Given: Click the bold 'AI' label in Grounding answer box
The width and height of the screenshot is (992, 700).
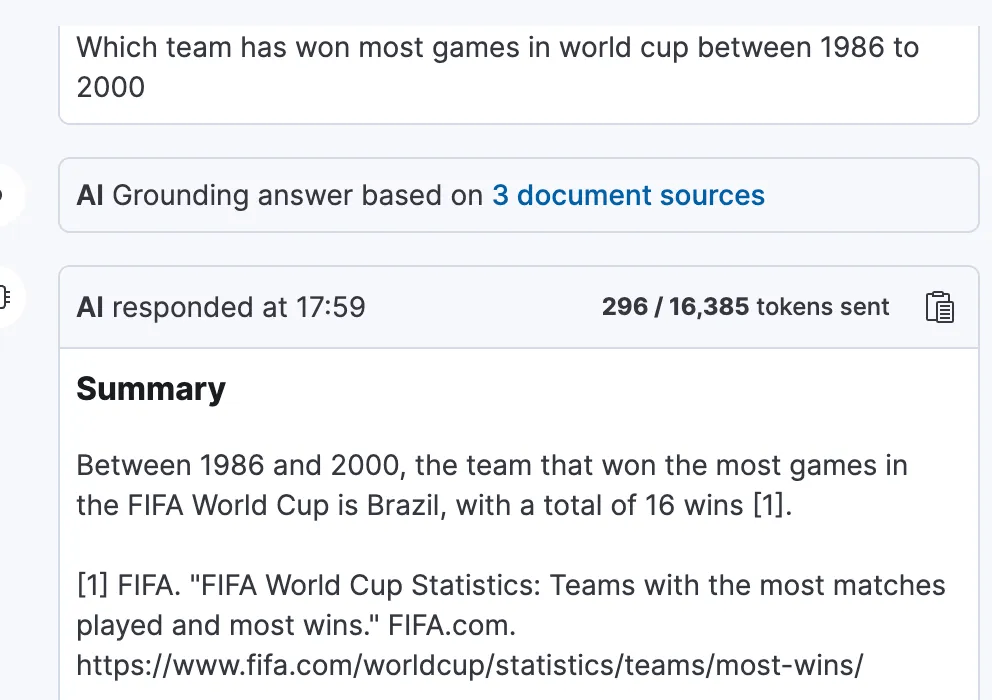Looking at the screenshot, I should [x=90, y=195].
